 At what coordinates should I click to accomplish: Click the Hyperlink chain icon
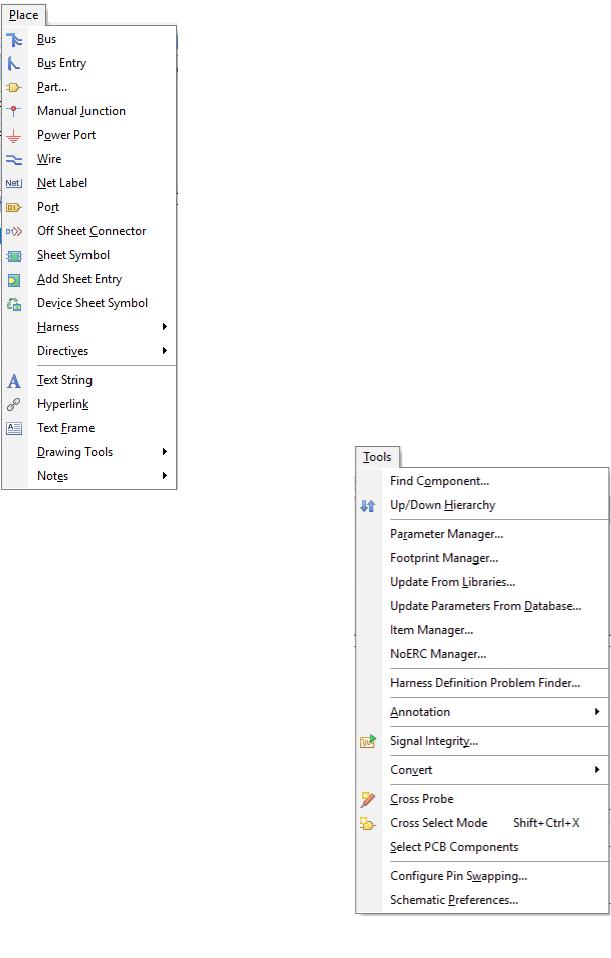coord(14,404)
